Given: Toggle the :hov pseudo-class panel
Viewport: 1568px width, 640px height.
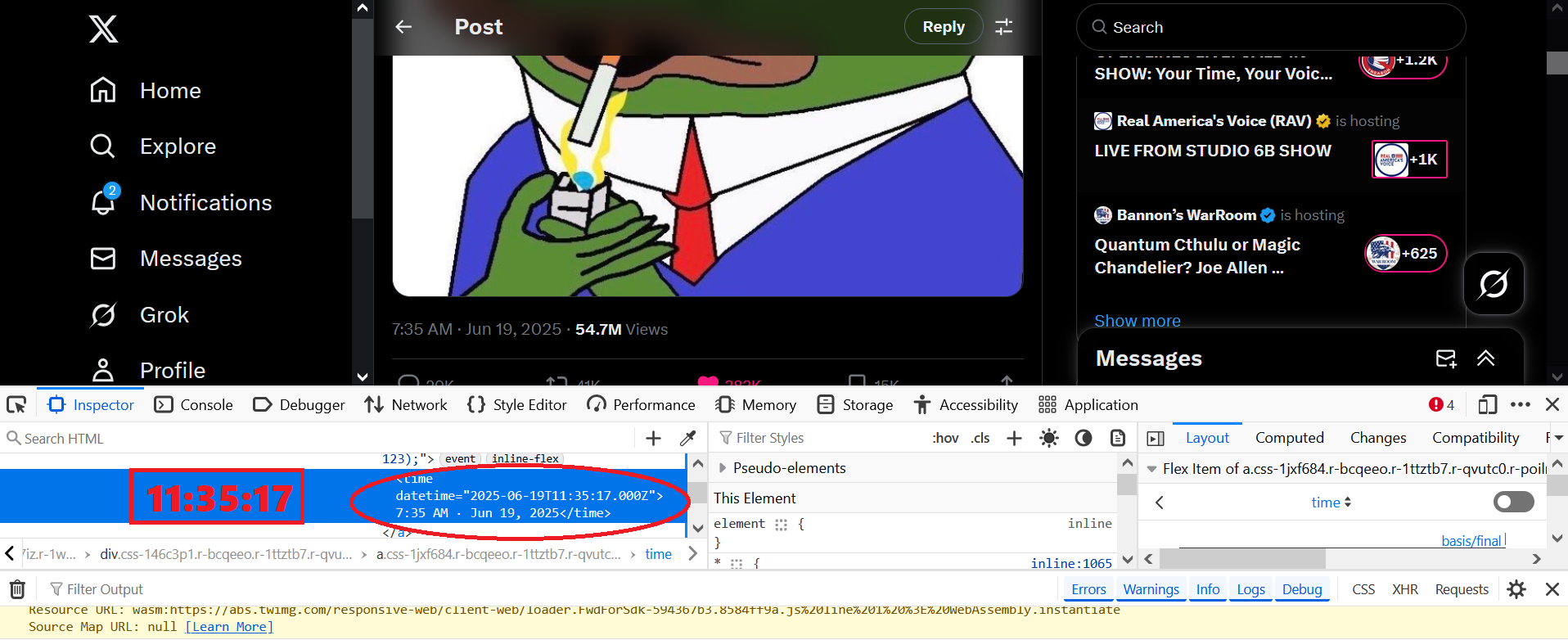Looking at the screenshot, I should pyautogui.click(x=945, y=439).
